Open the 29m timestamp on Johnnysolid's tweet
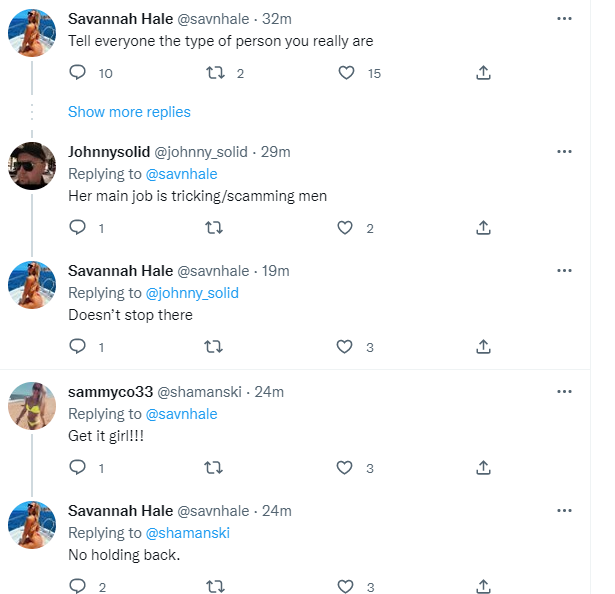 point(275,152)
